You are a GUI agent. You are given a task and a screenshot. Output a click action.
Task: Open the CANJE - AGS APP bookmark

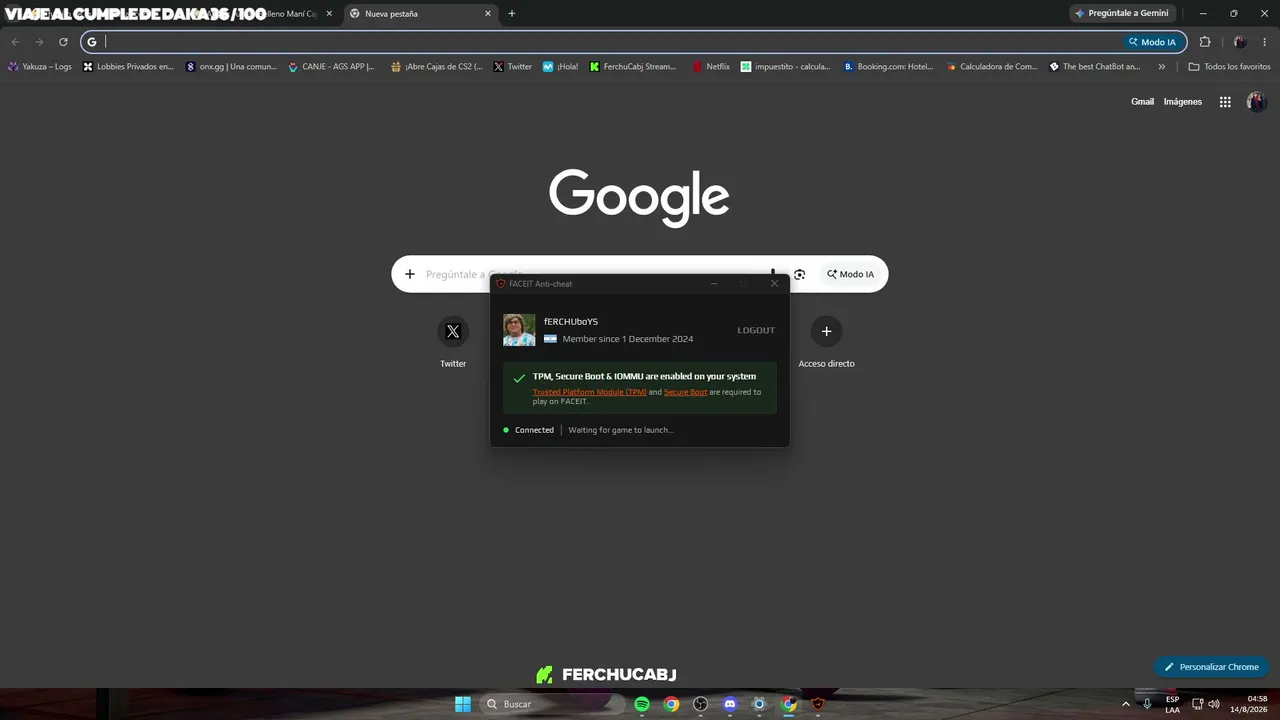click(x=331, y=67)
